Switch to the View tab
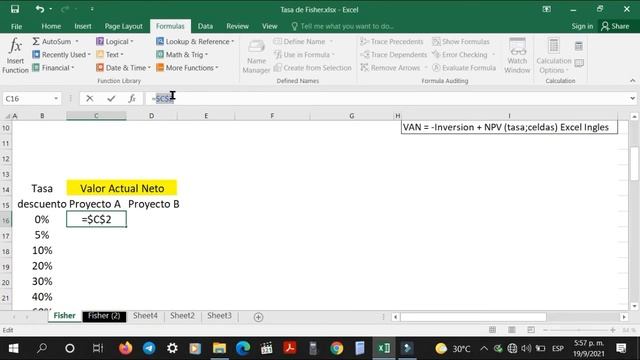The width and height of the screenshot is (640, 360). pos(269,26)
